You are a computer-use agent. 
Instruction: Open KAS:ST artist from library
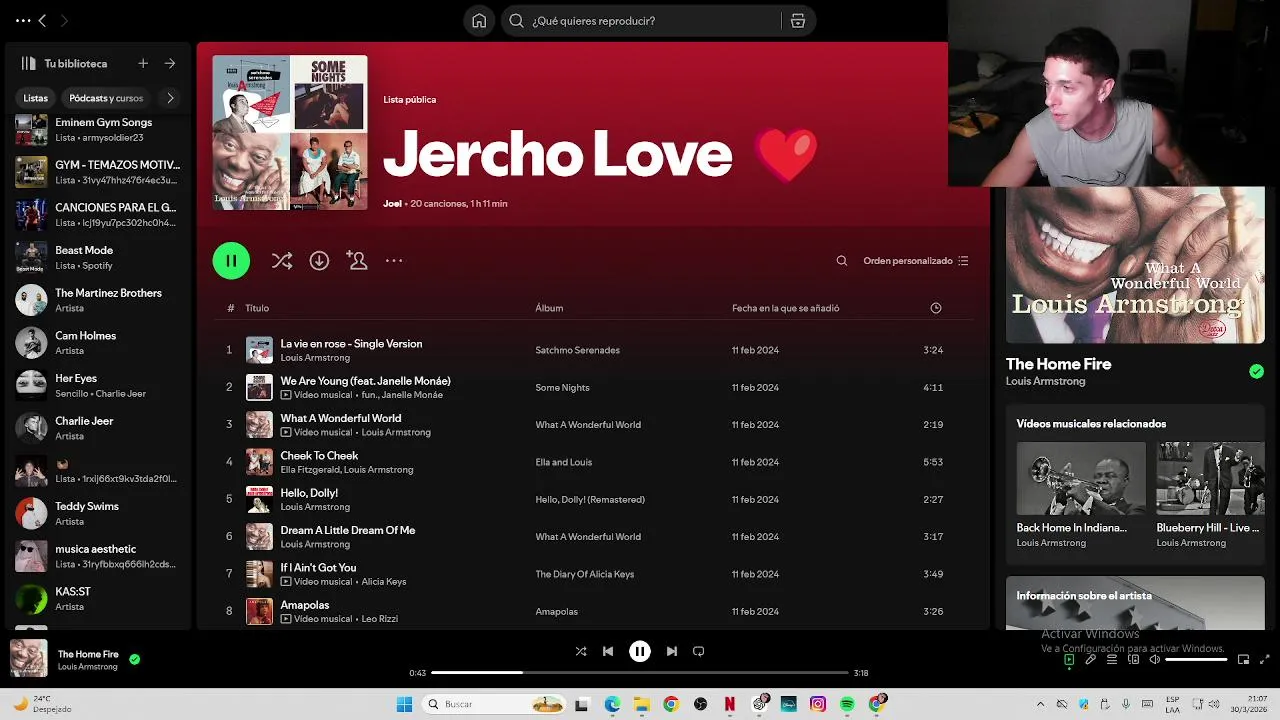click(97, 599)
